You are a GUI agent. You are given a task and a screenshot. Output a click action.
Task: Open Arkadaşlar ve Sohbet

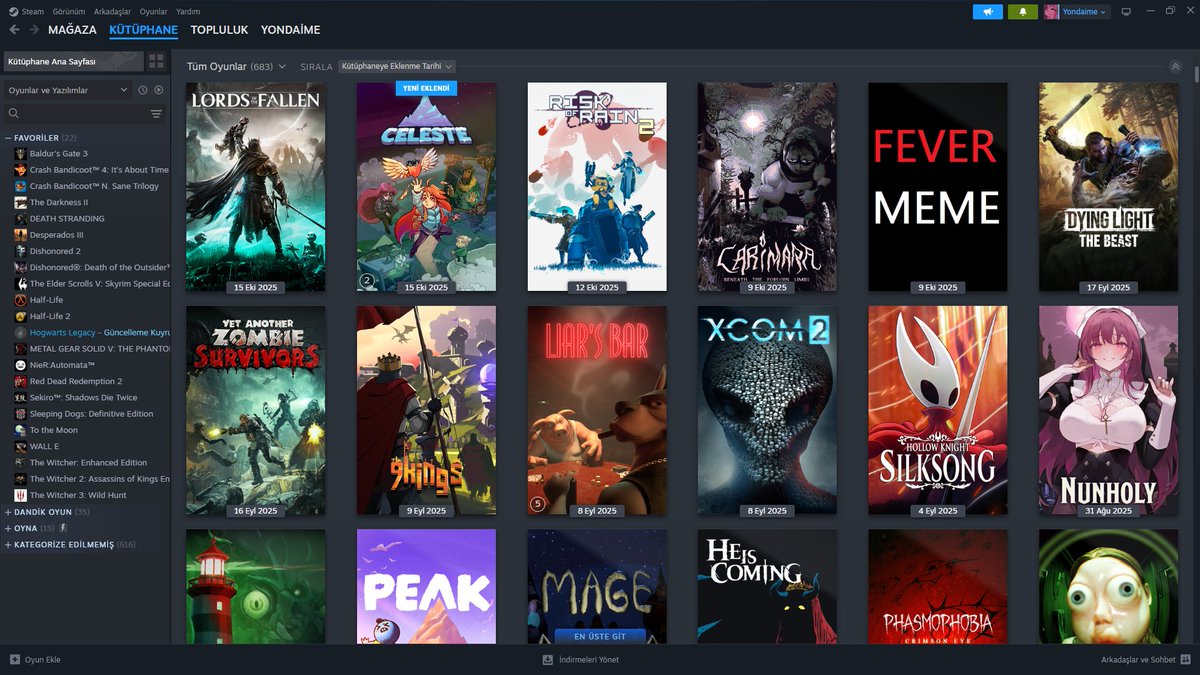[1137, 660]
